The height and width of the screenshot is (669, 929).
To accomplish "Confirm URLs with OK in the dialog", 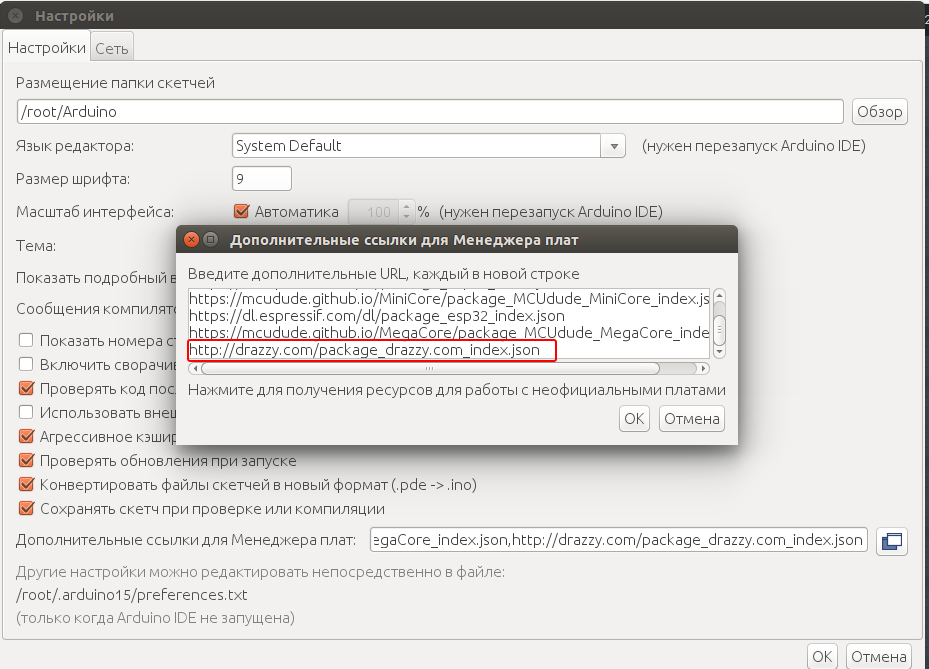I will pyautogui.click(x=634, y=419).
